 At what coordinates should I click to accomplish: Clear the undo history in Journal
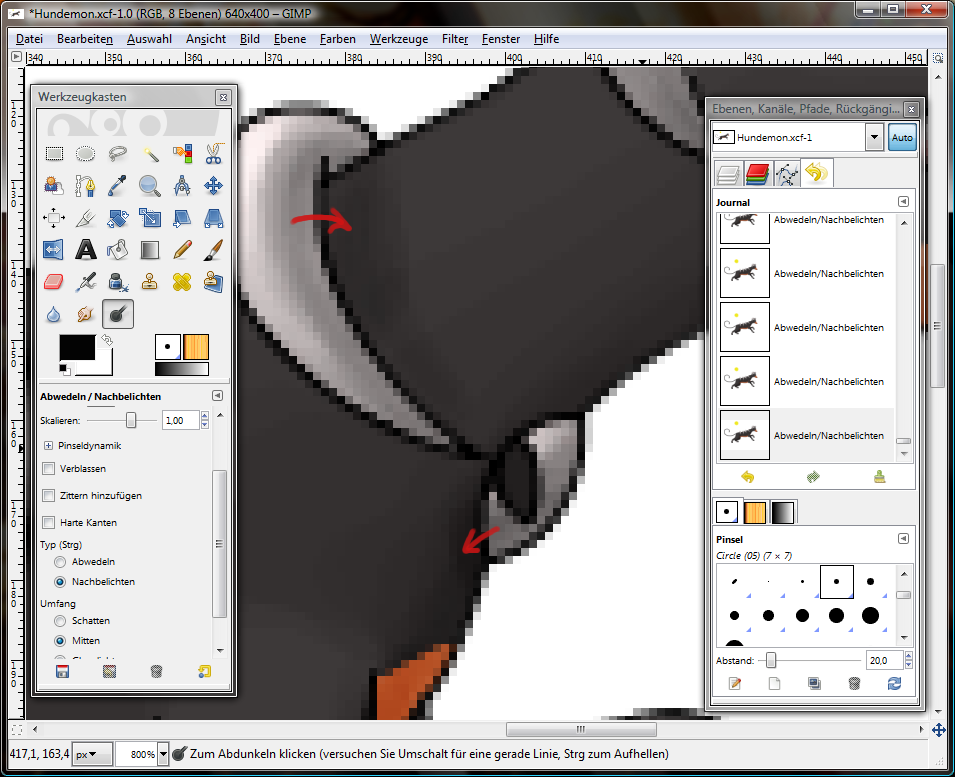(879, 477)
